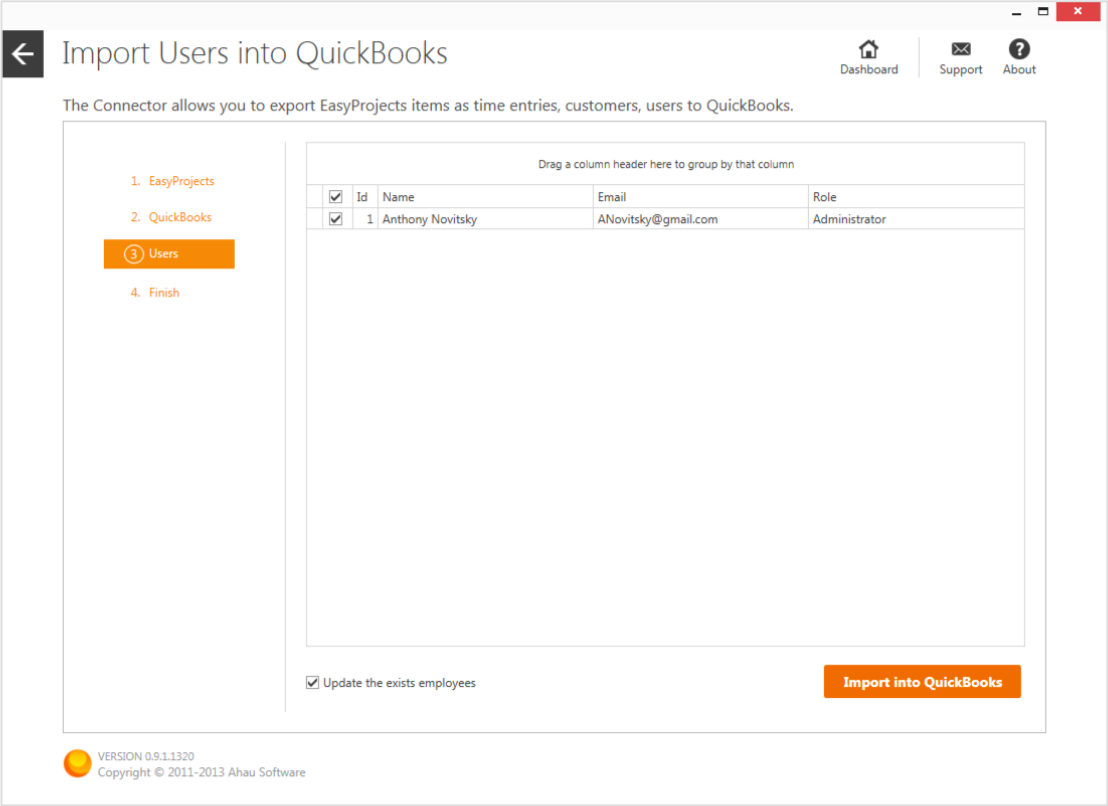Close the window with red X

(x=1078, y=11)
